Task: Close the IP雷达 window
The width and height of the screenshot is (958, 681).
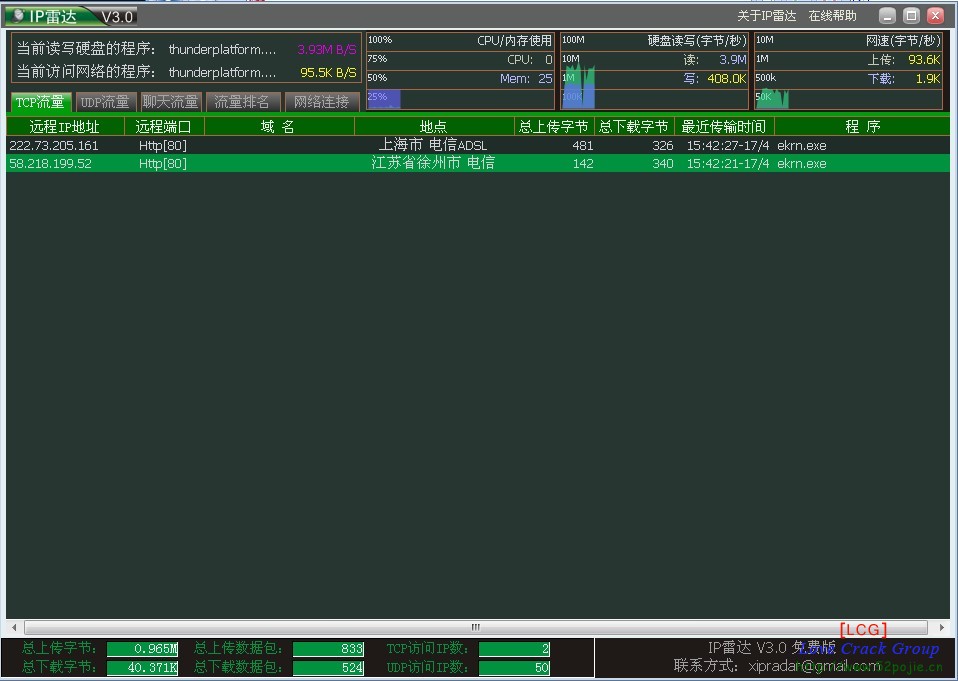Action: [935, 16]
